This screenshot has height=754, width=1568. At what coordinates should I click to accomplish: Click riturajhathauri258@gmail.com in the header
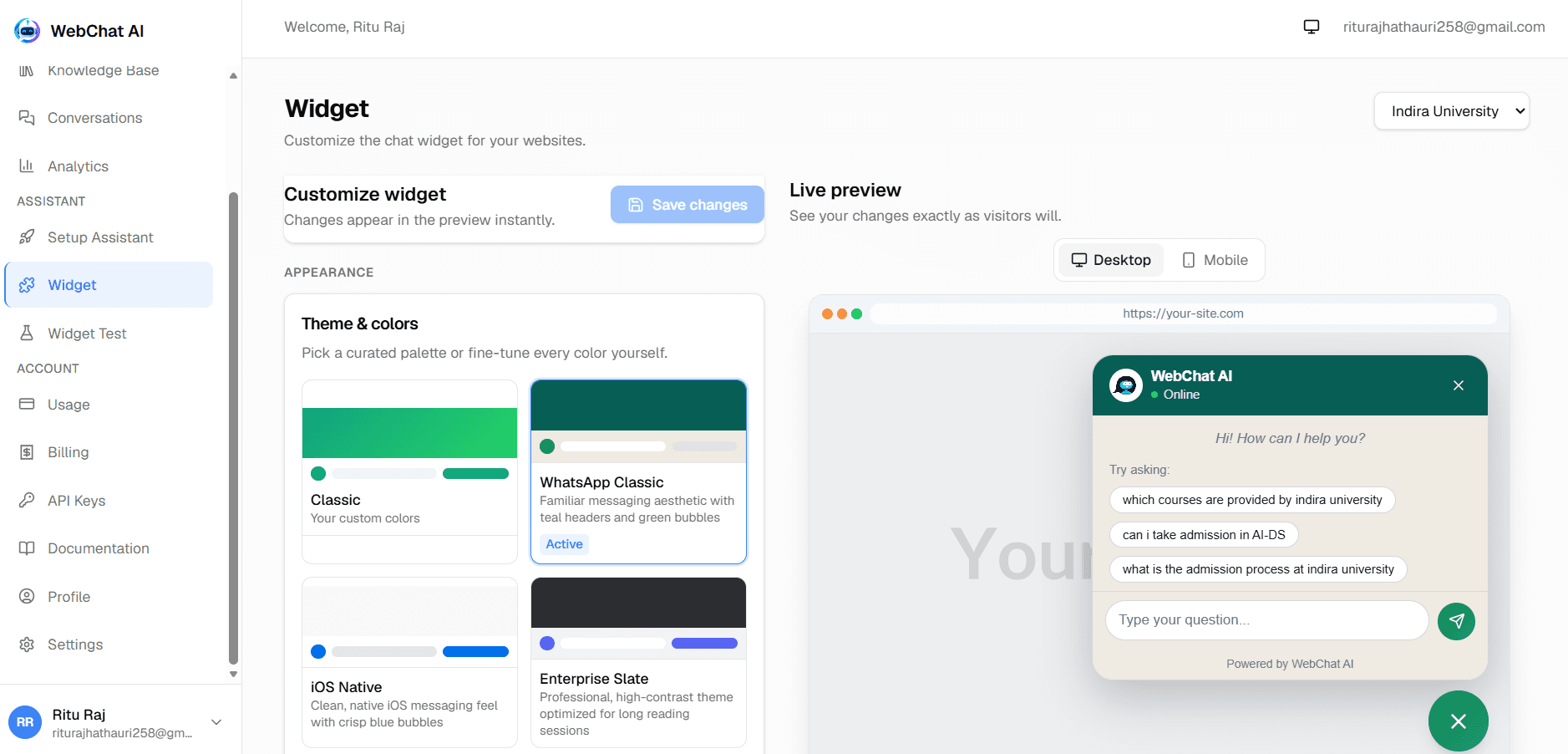click(x=1444, y=27)
